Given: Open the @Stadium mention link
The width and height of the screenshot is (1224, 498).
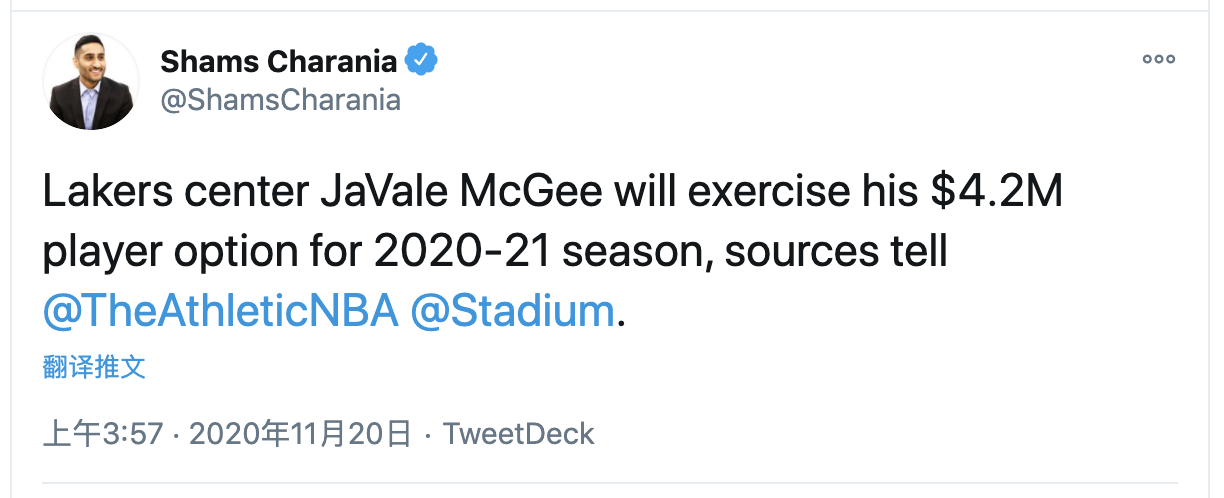Looking at the screenshot, I should point(513,311).
